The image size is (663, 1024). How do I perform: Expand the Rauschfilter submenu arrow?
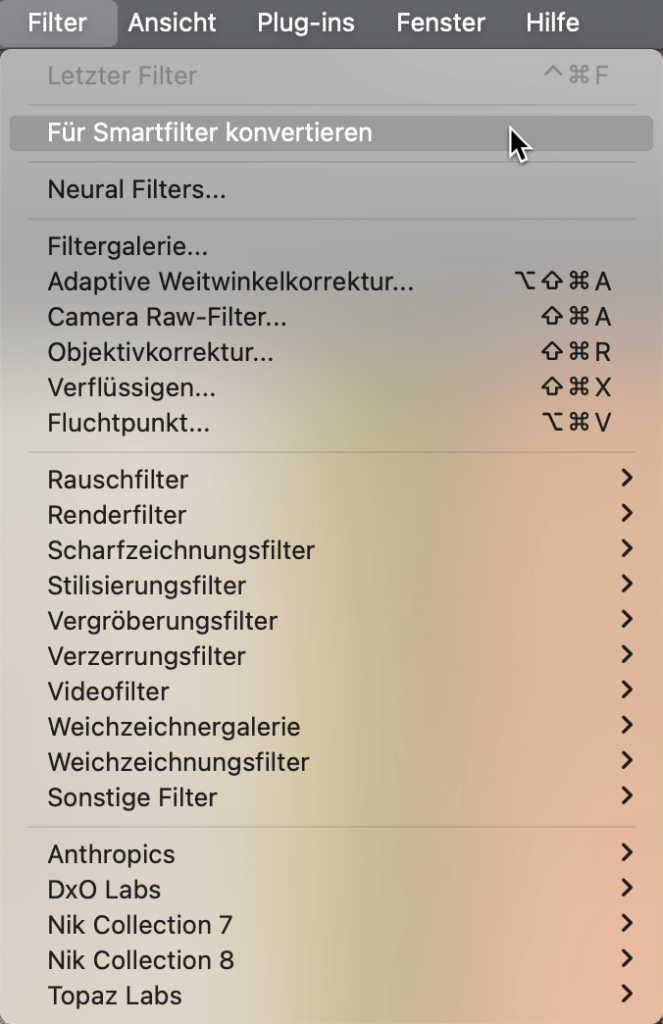(627, 479)
